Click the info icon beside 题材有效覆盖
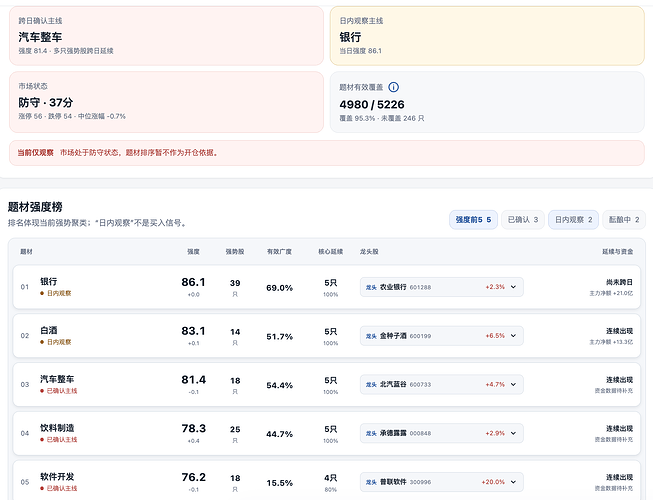Screen dimensions: 653x500 coord(393,87)
